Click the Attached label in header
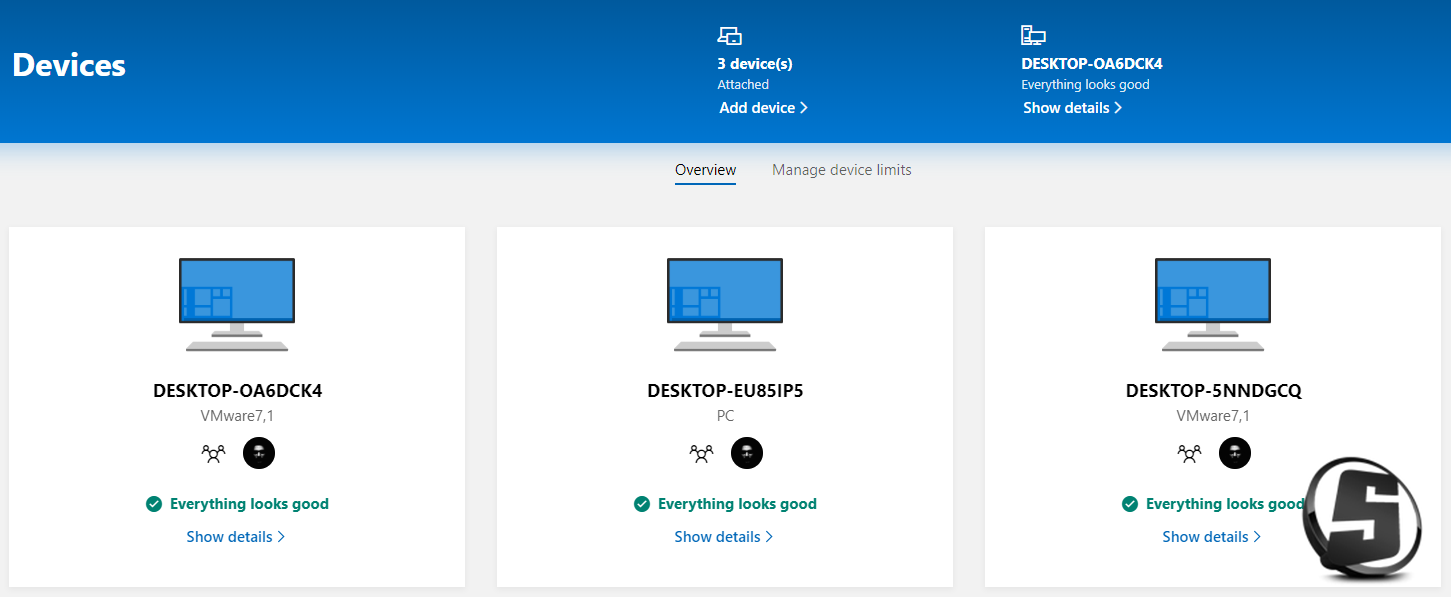1451x597 pixels. [743, 85]
